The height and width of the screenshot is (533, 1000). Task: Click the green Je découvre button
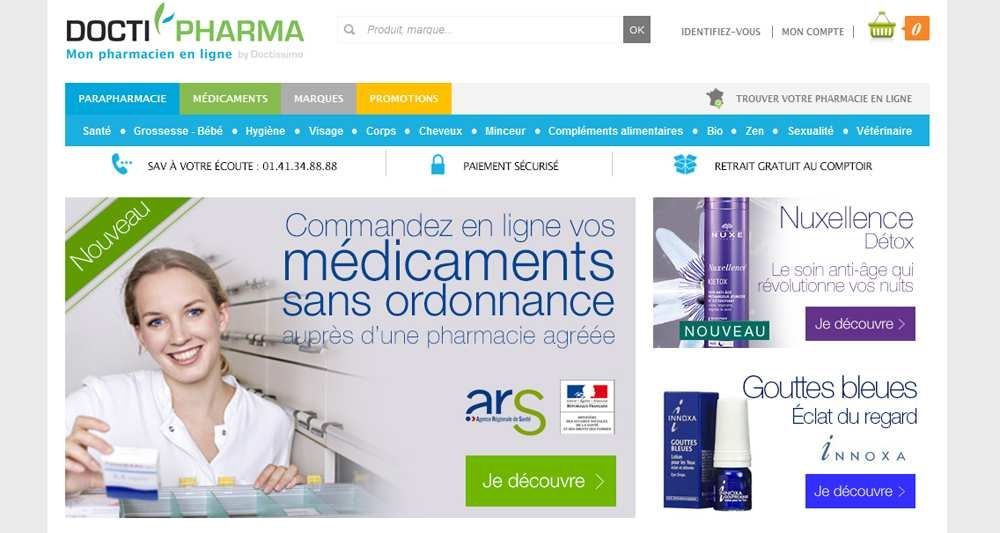(x=541, y=481)
